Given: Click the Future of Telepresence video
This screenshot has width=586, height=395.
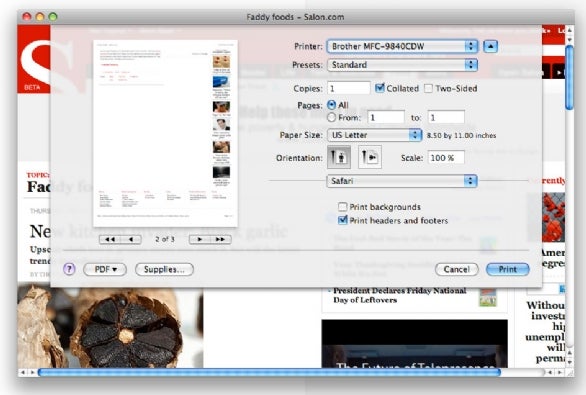Looking at the screenshot, I should click(x=414, y=343).
